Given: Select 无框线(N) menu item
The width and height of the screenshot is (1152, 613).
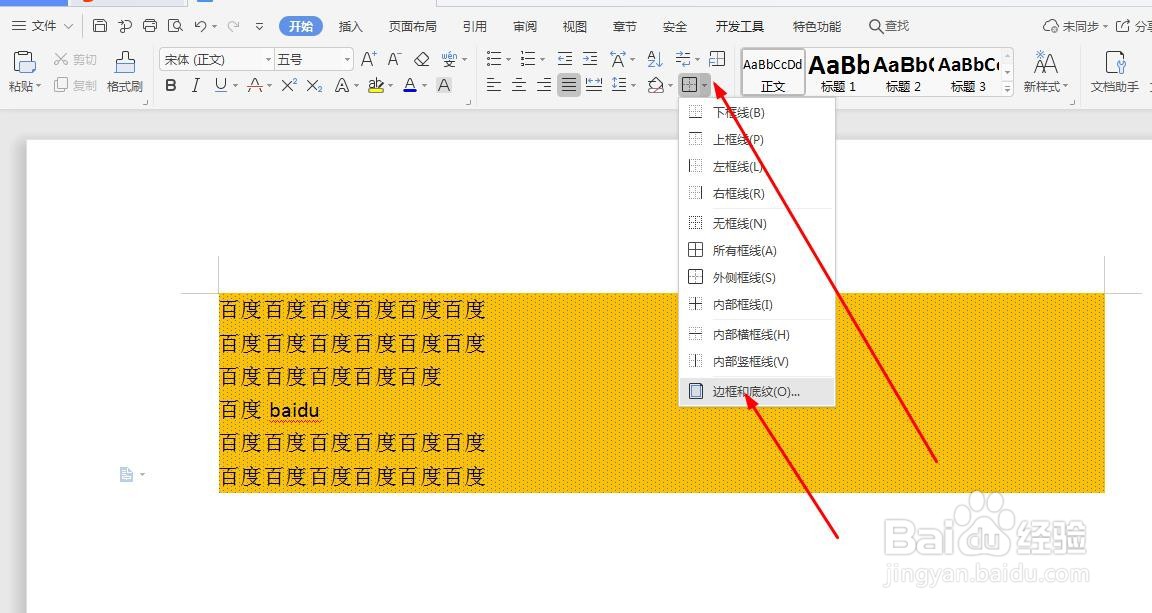Looking at the screenshot, I should tap(757, 223).
